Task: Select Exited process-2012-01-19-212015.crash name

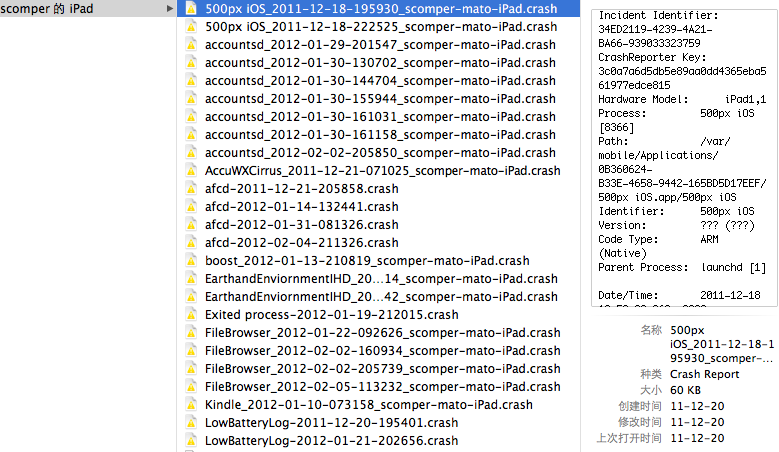Action: point(331,315)
